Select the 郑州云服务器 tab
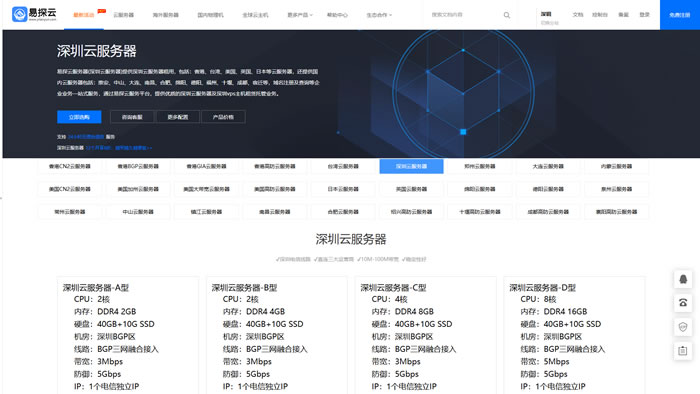The height and width of the screenshot is (394, 700). (479, 166)
